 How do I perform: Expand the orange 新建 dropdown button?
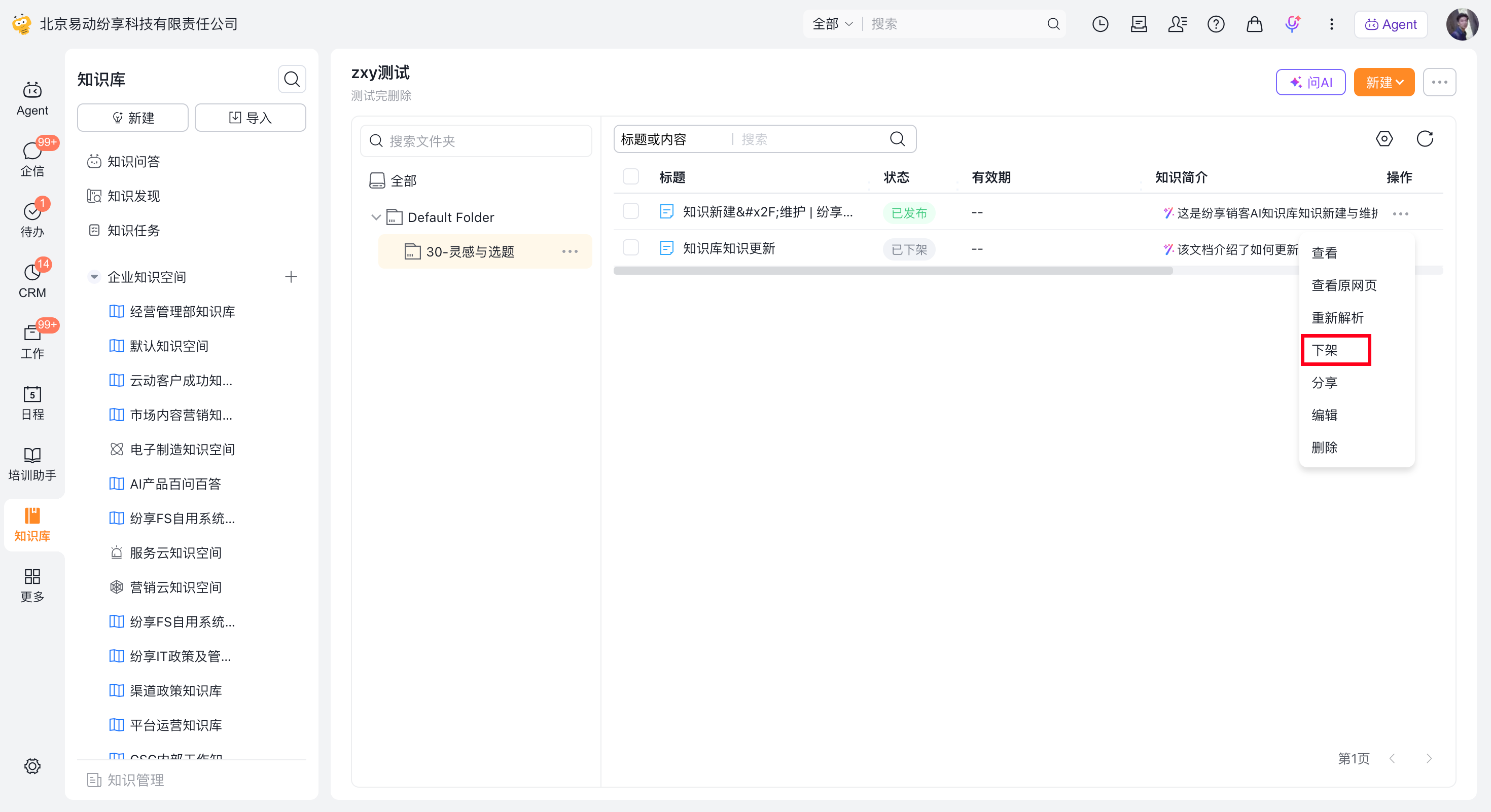tap(1384, 82)
